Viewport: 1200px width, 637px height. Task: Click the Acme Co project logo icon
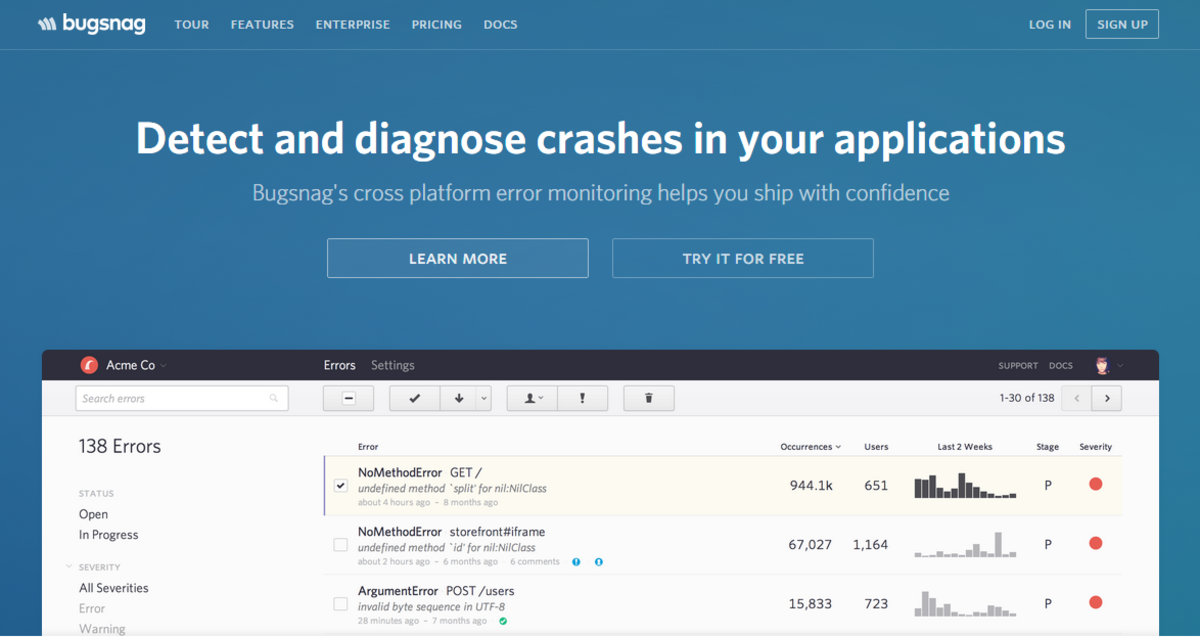pos(89,365)
